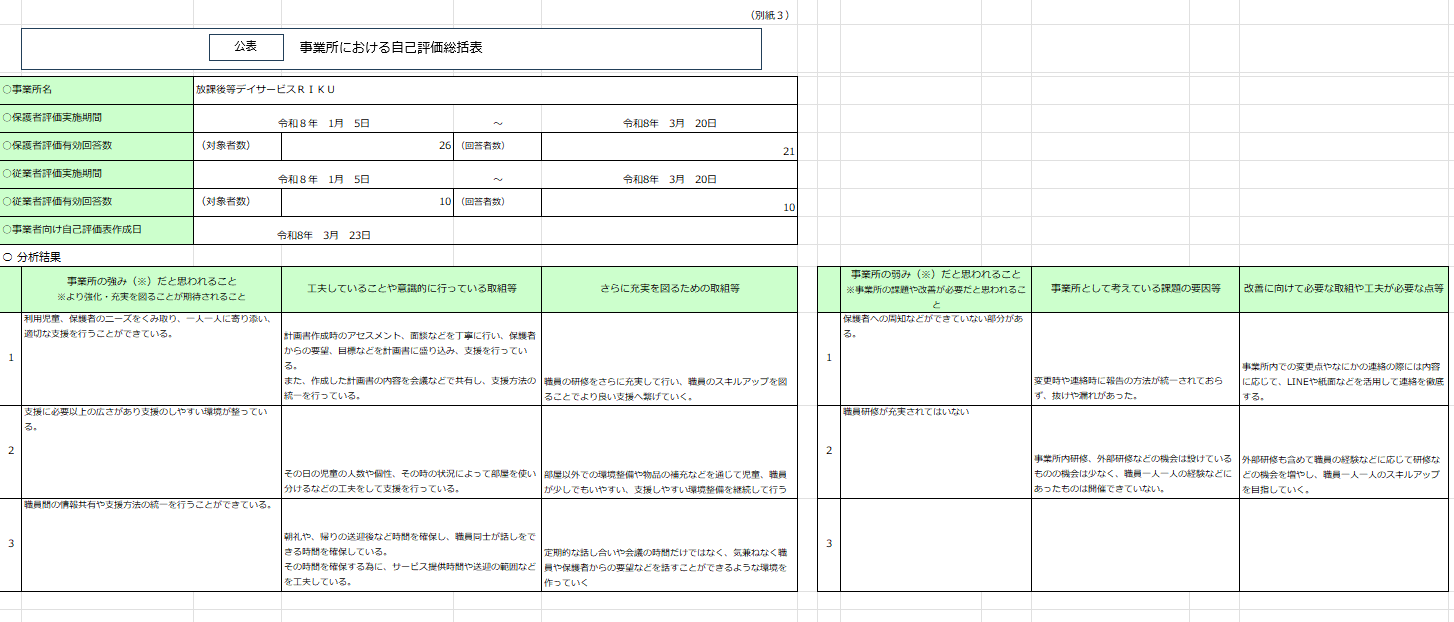1454x622 pixels.
Task: Click the ○保護者評価有効回答数 label cell
Action: coord(97,146)
